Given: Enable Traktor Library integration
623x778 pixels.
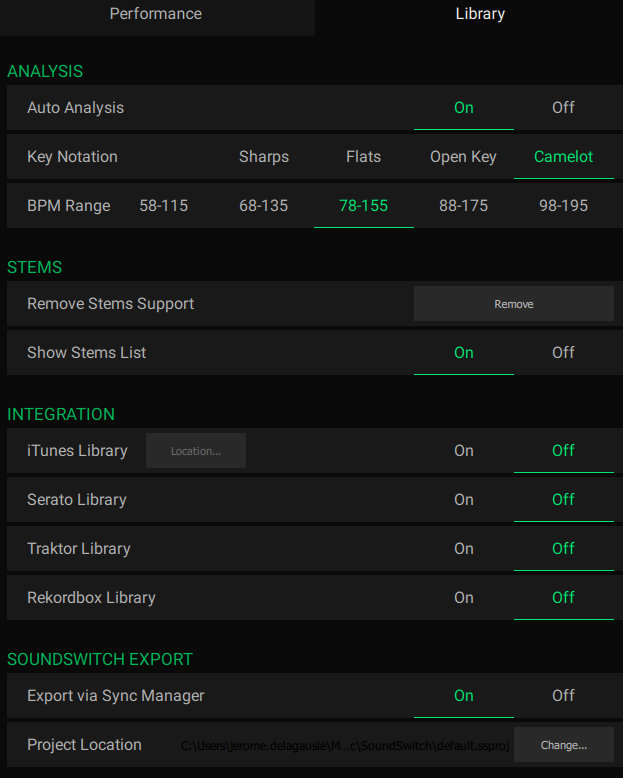Looking at the screenshot, I should coord(464,549).
